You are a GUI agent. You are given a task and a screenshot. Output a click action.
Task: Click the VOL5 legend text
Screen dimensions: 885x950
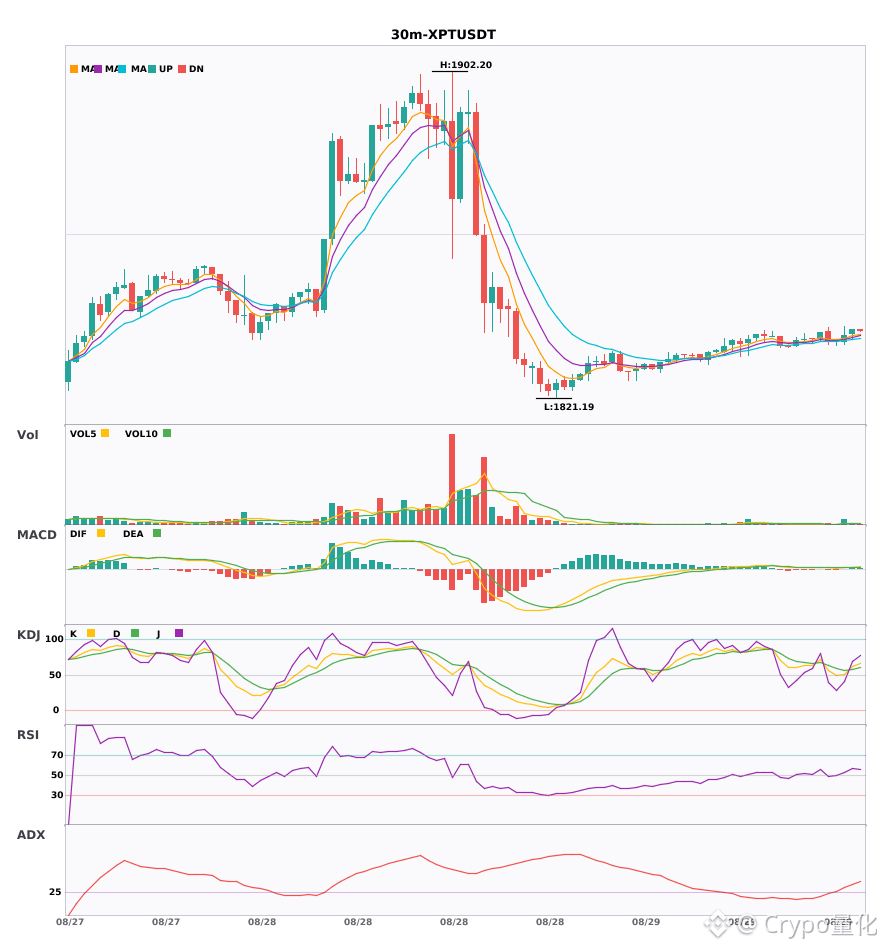(83, 434)
